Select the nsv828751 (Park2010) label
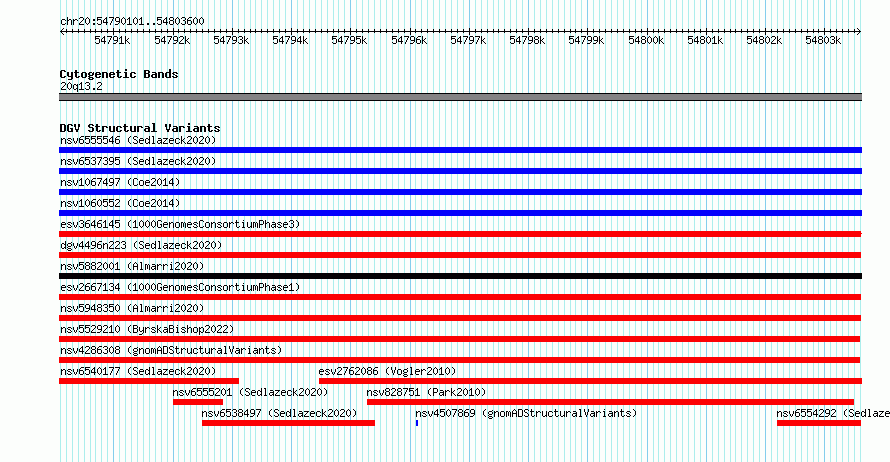The width and height of the screenshot is (890, 462). click(426, 392)
